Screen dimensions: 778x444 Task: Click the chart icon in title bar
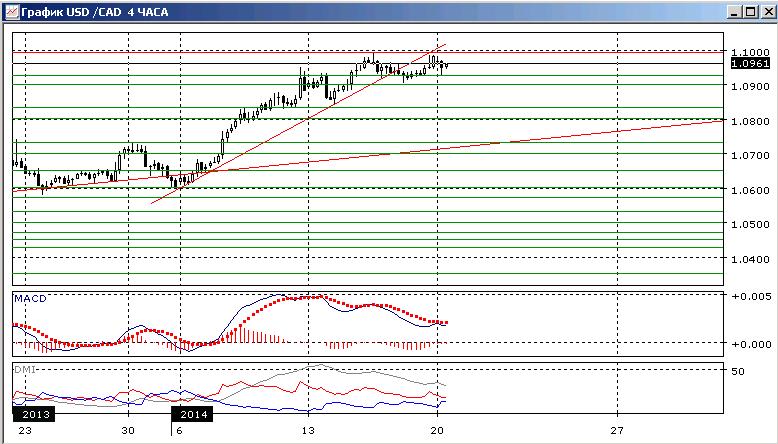pos(11,11)
